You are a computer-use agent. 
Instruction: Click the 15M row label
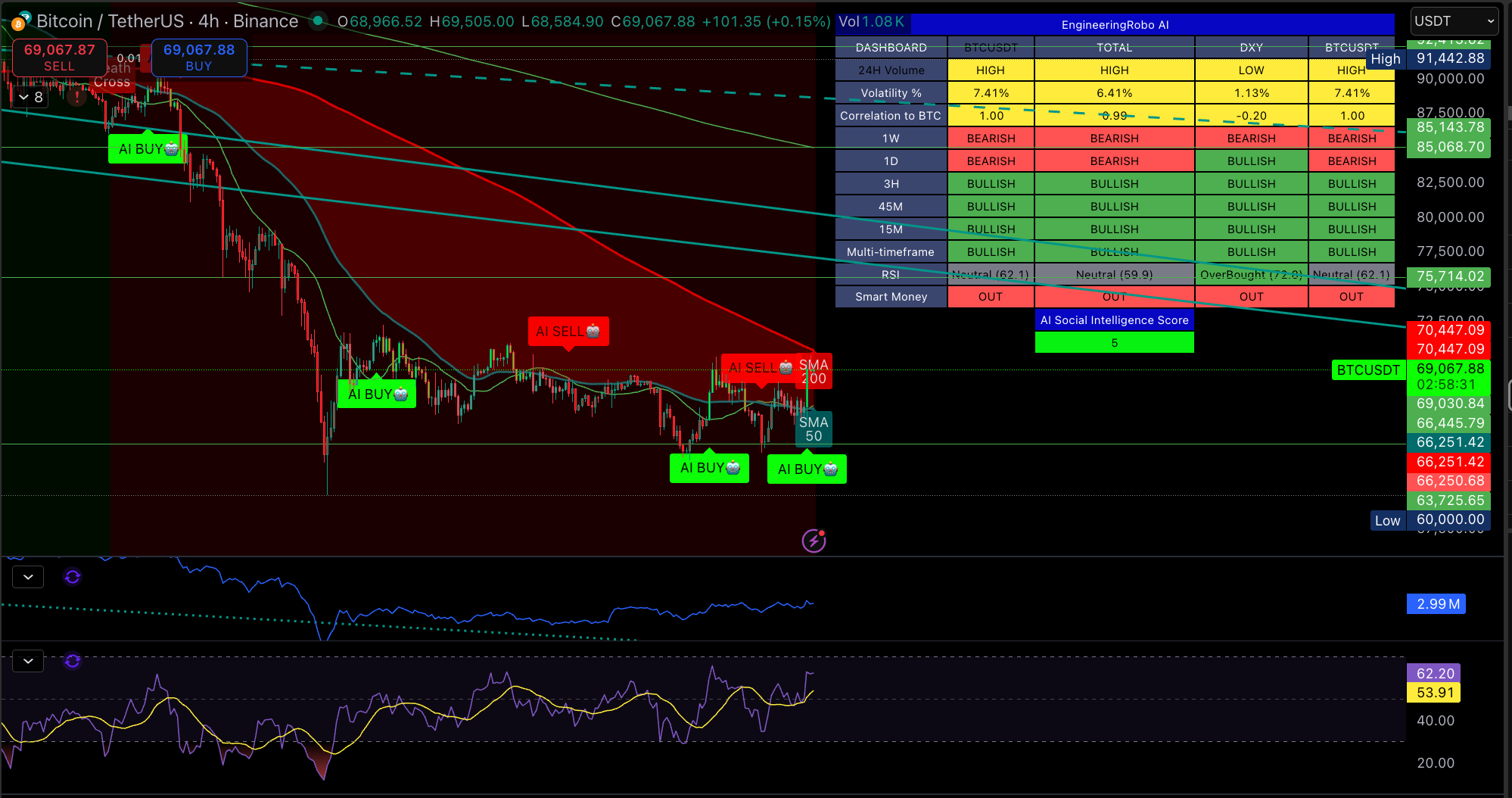(891, 229)
